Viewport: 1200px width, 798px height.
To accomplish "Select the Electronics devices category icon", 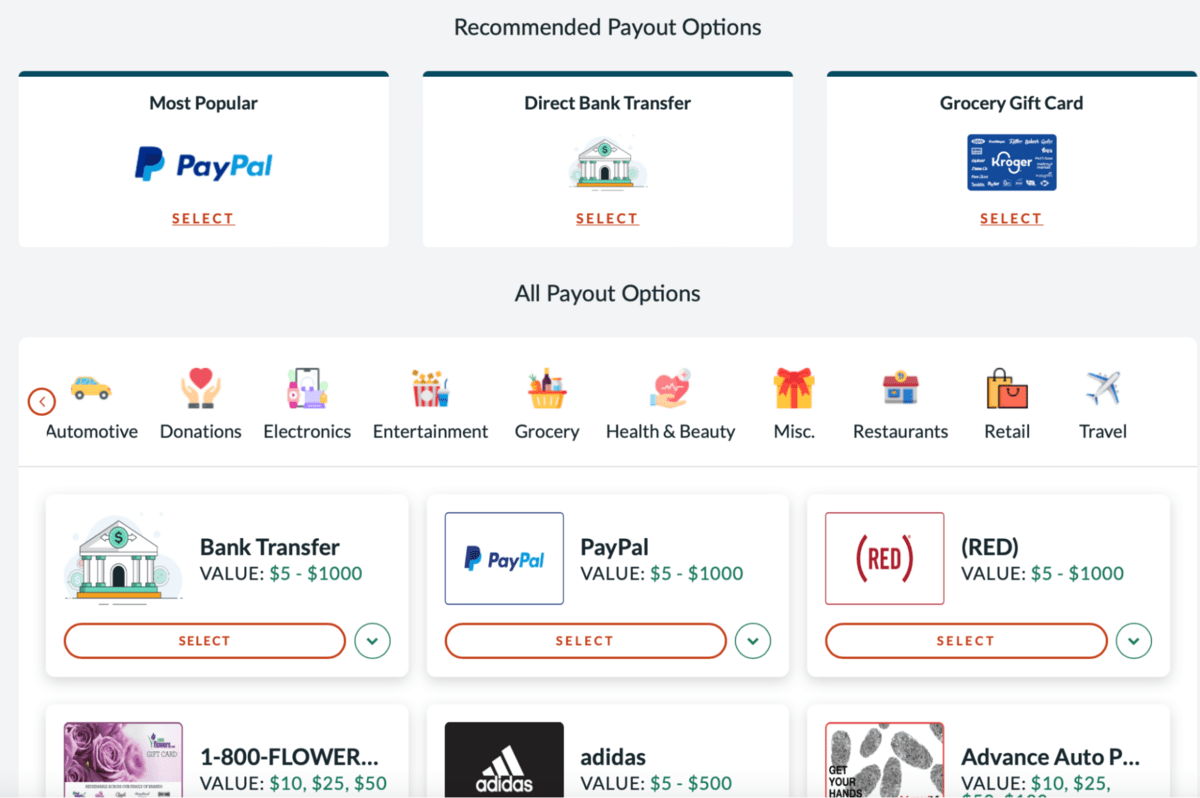I will (x=307, y=389).
